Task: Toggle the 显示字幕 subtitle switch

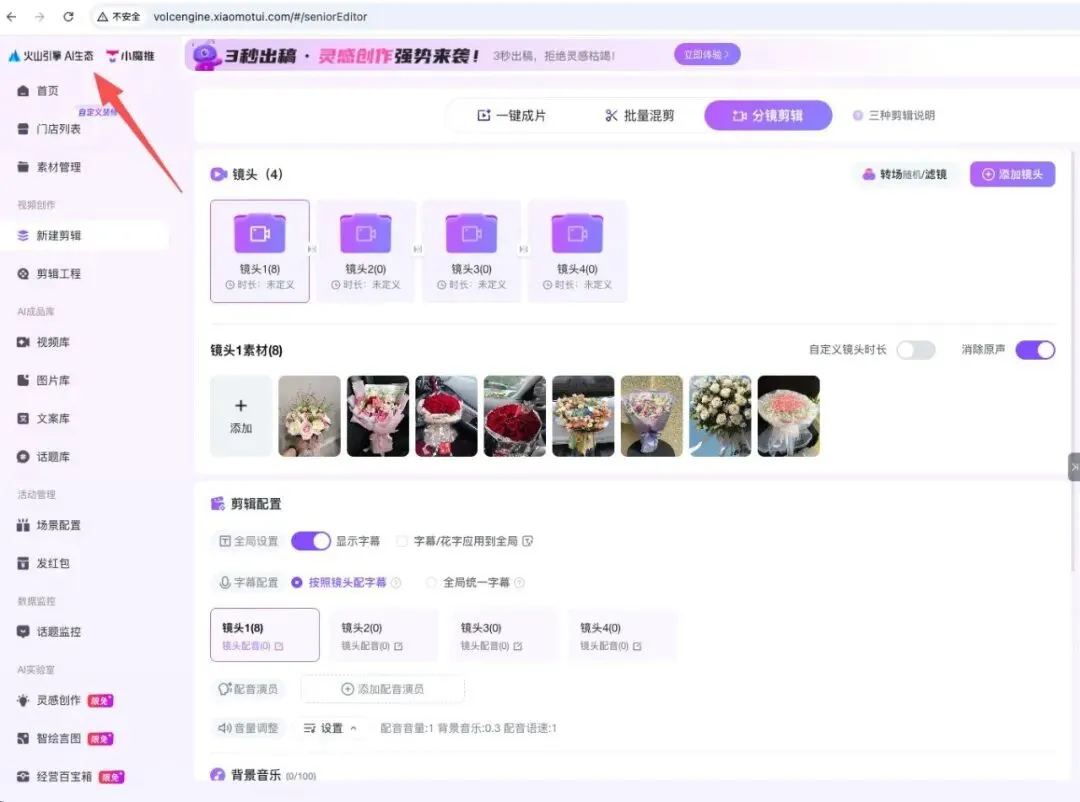Action: tap(311, 540)
